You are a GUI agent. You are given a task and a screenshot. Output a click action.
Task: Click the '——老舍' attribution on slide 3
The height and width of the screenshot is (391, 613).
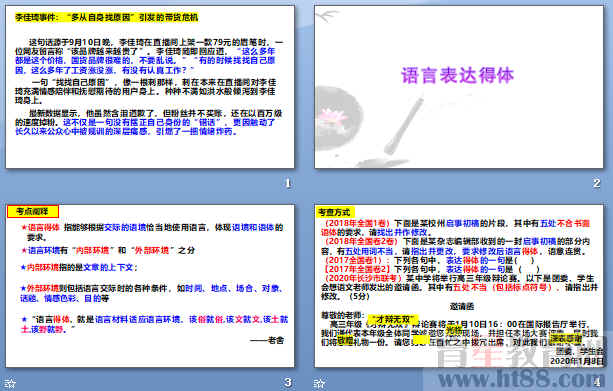click(x=267, y=340)
